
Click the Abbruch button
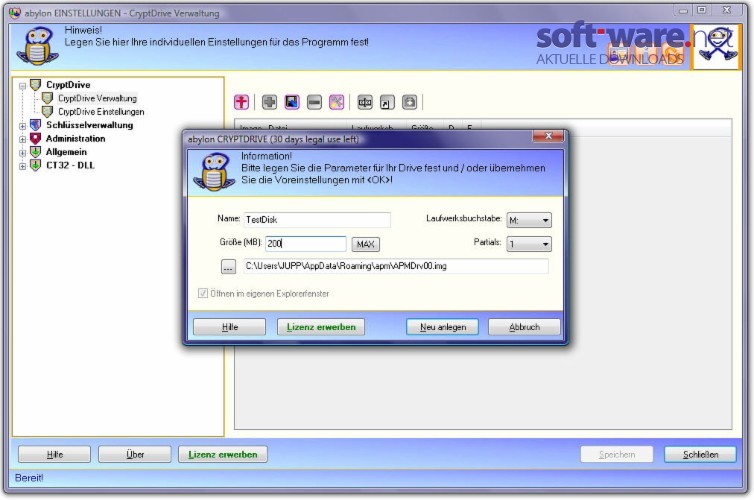[524, 327]
